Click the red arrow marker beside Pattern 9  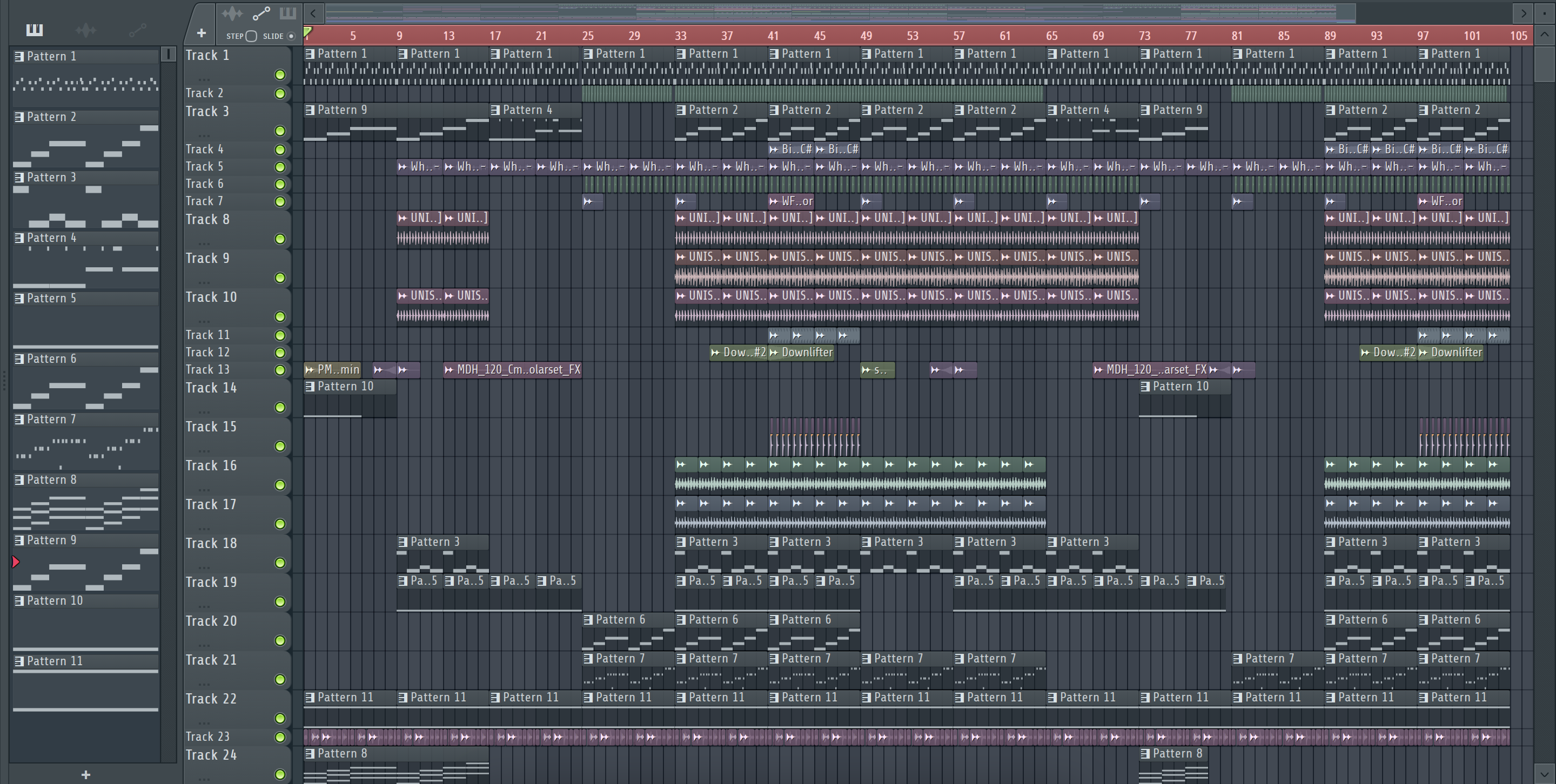tap(16, 562)
